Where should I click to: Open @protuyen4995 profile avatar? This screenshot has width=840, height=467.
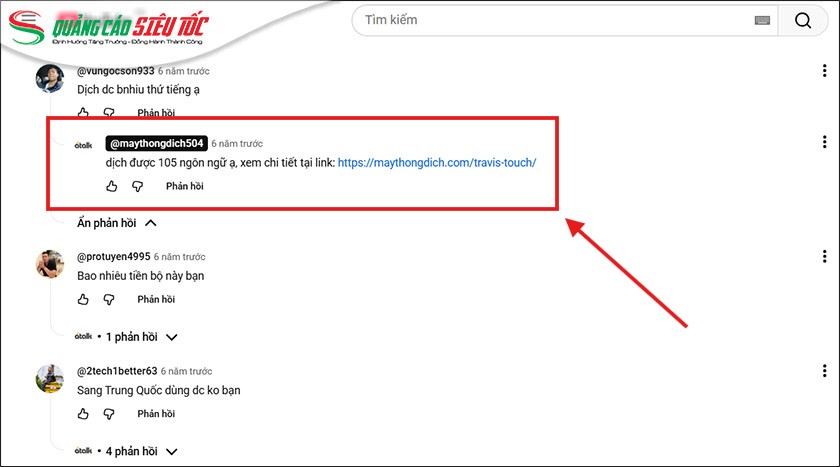point(50,264)
